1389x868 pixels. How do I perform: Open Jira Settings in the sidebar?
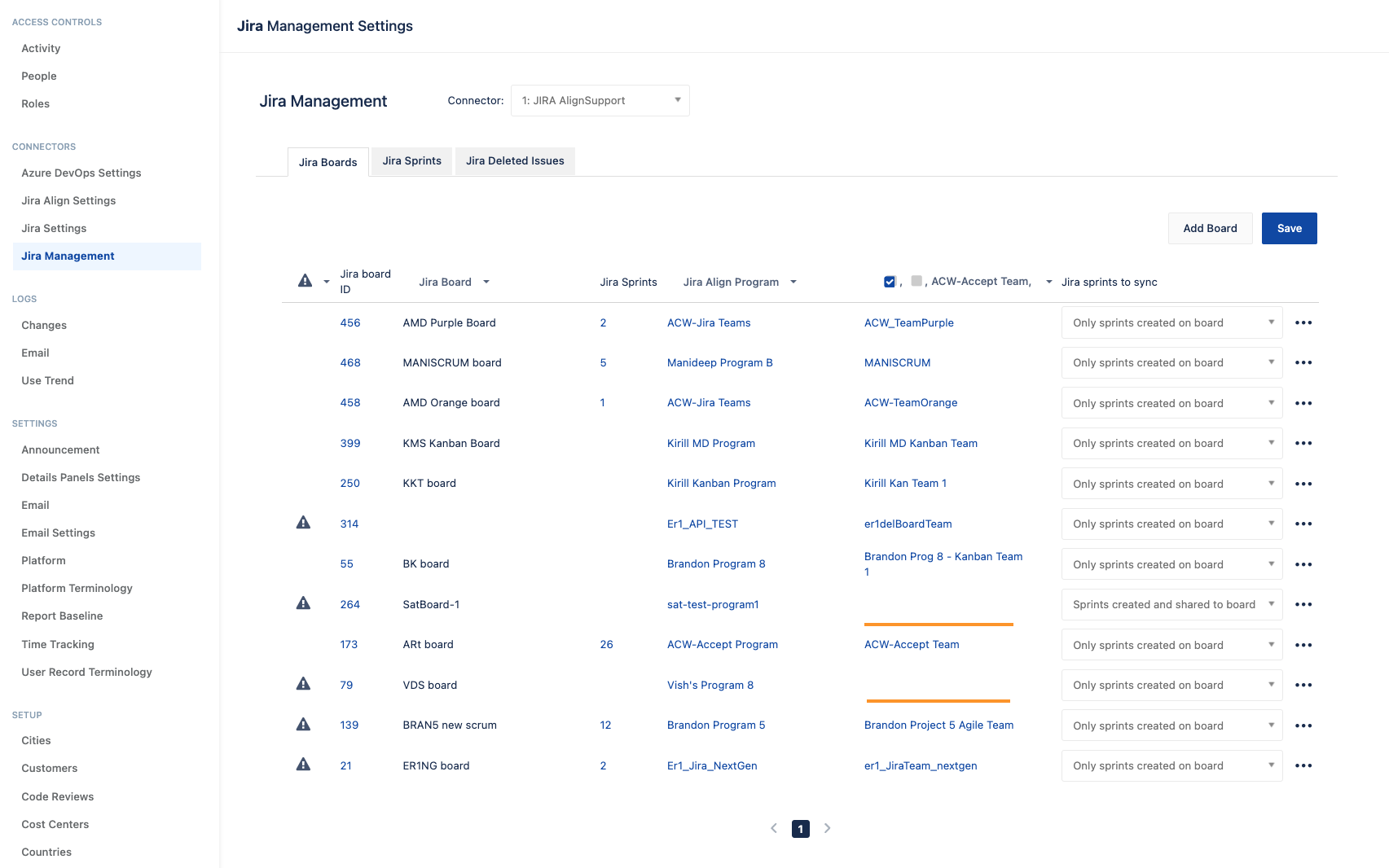click(x=54, y=229)
